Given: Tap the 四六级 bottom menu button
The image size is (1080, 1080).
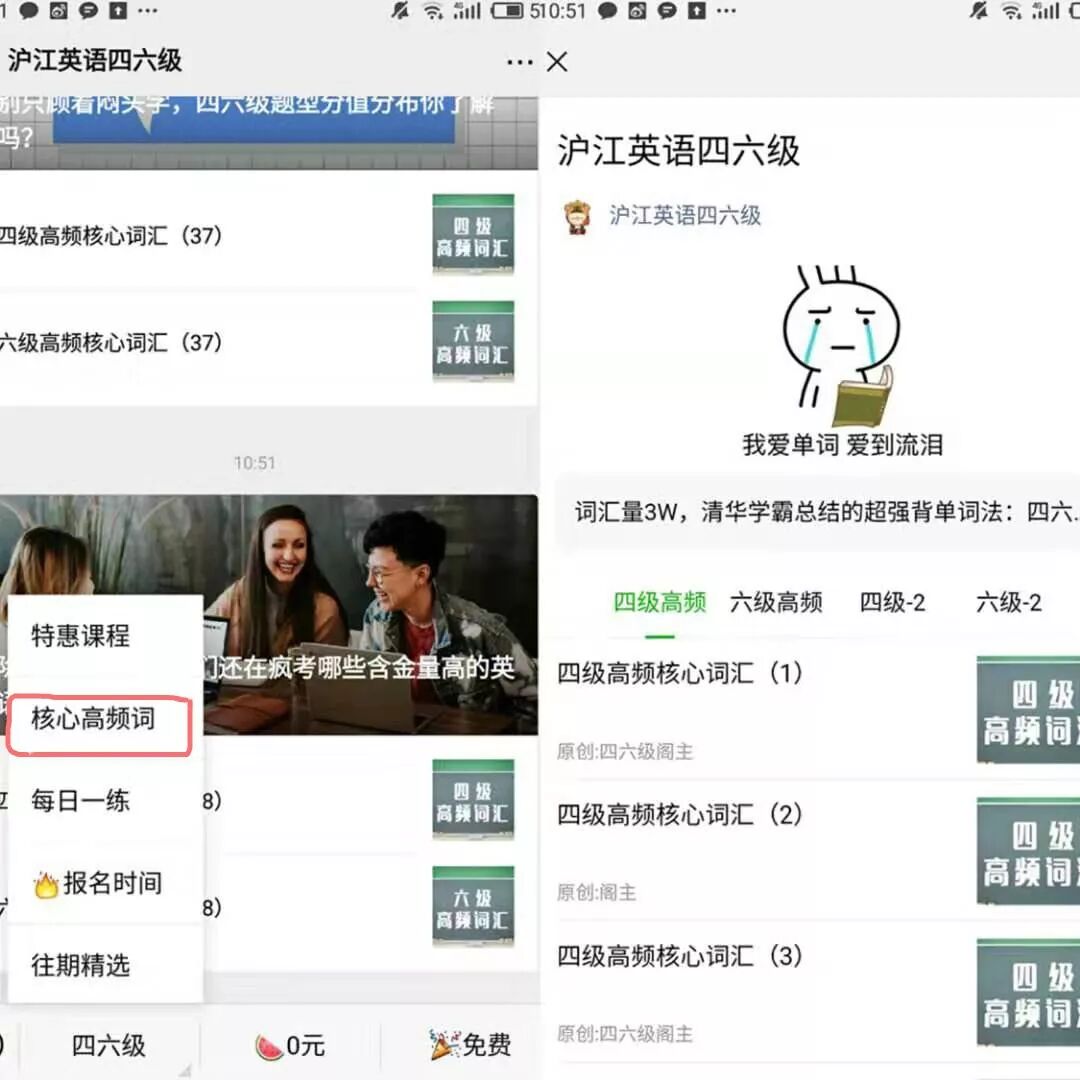Looking at the screenshot, I should coord(109,1046).
